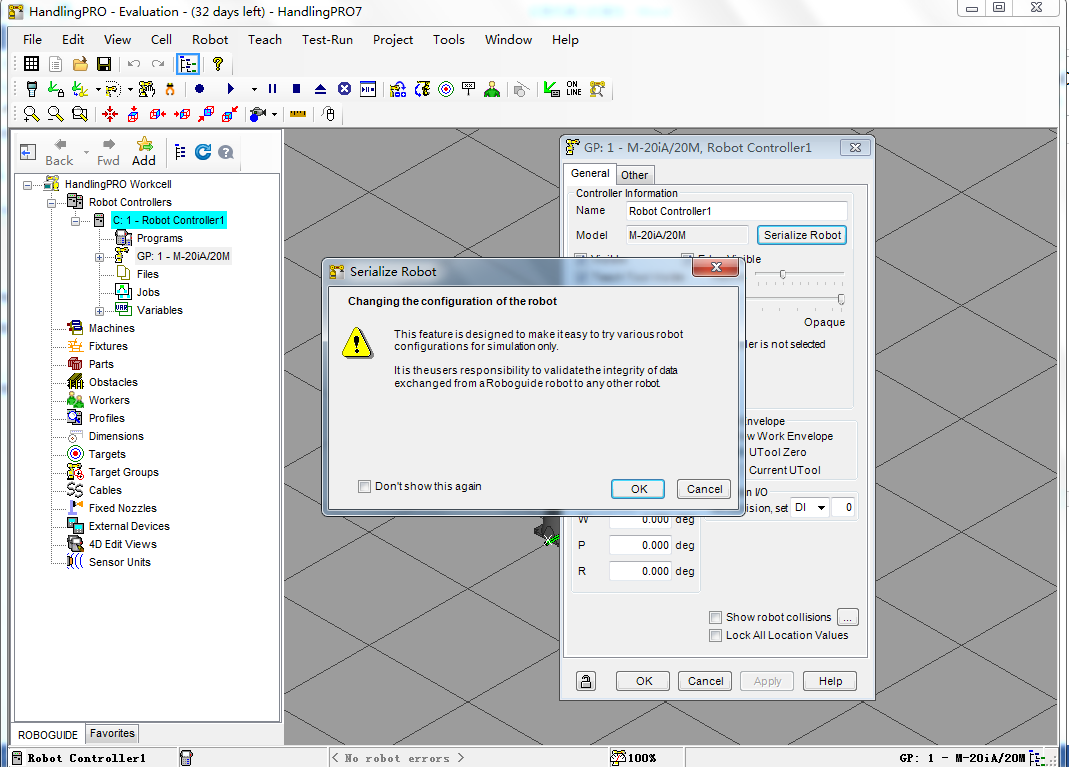Open the Teach menu

(265, 40)
